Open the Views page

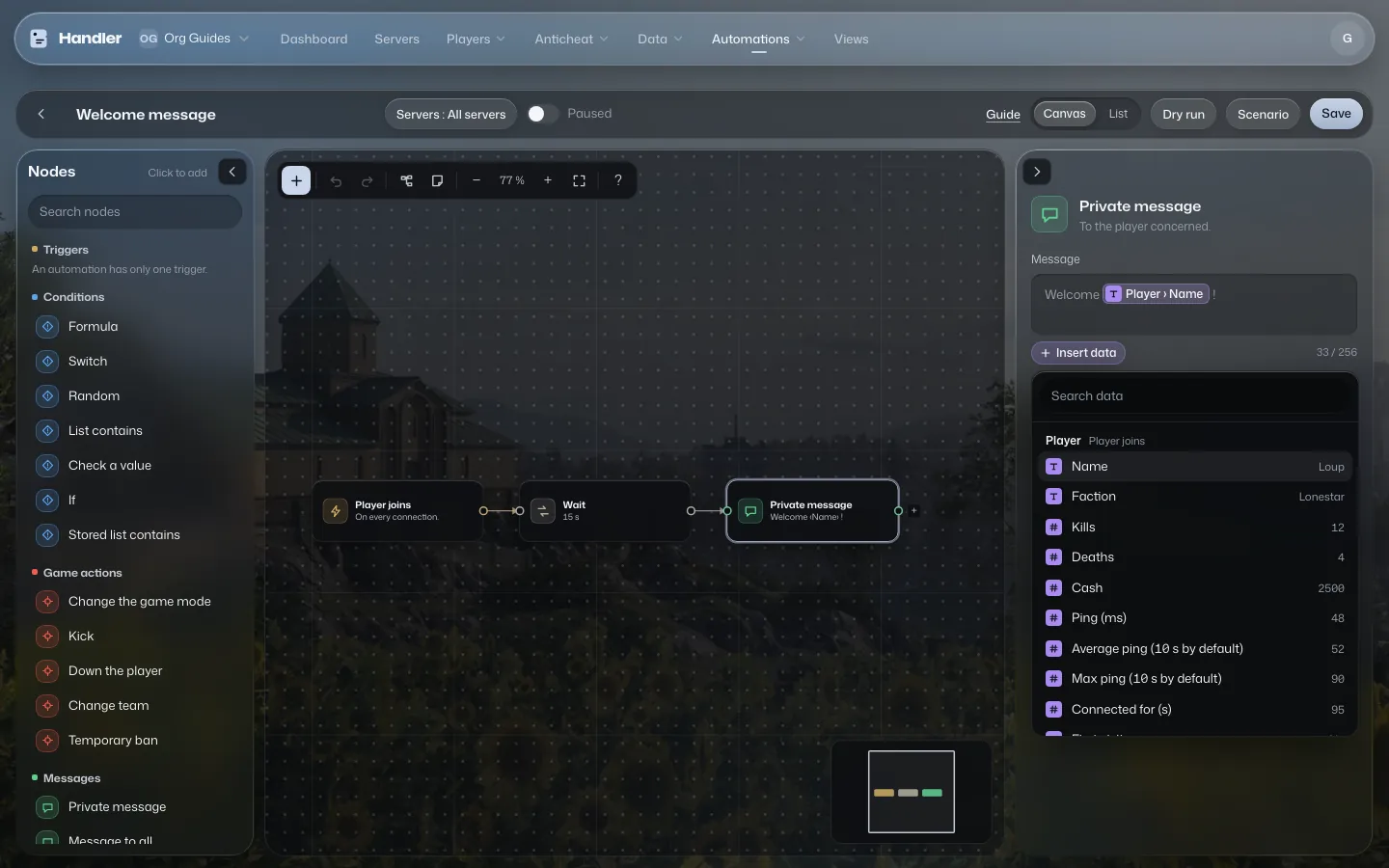coord(852,40)
